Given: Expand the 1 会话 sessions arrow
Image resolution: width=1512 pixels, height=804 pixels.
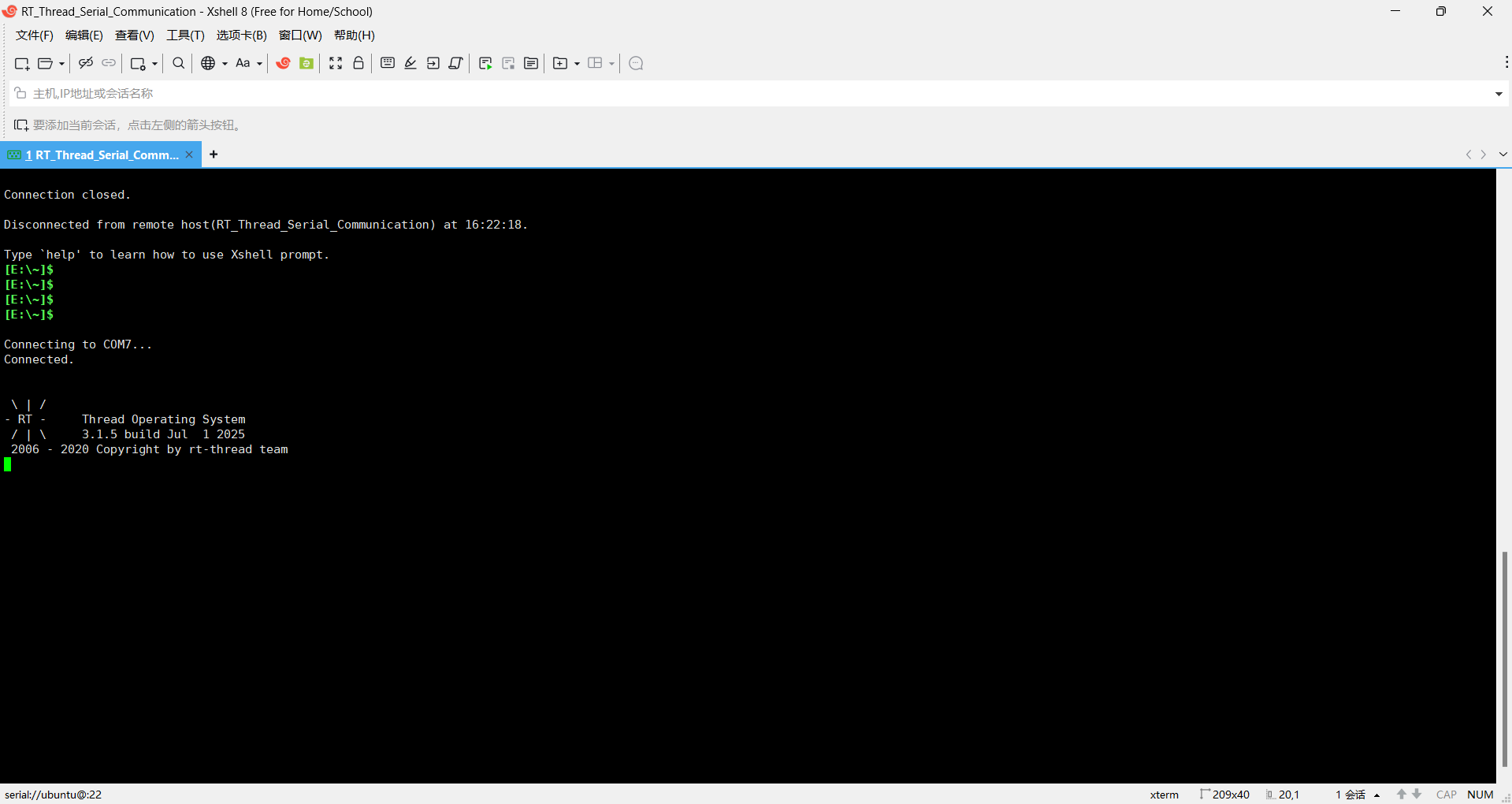Looking at the screenshot, I should [1377, 795].
